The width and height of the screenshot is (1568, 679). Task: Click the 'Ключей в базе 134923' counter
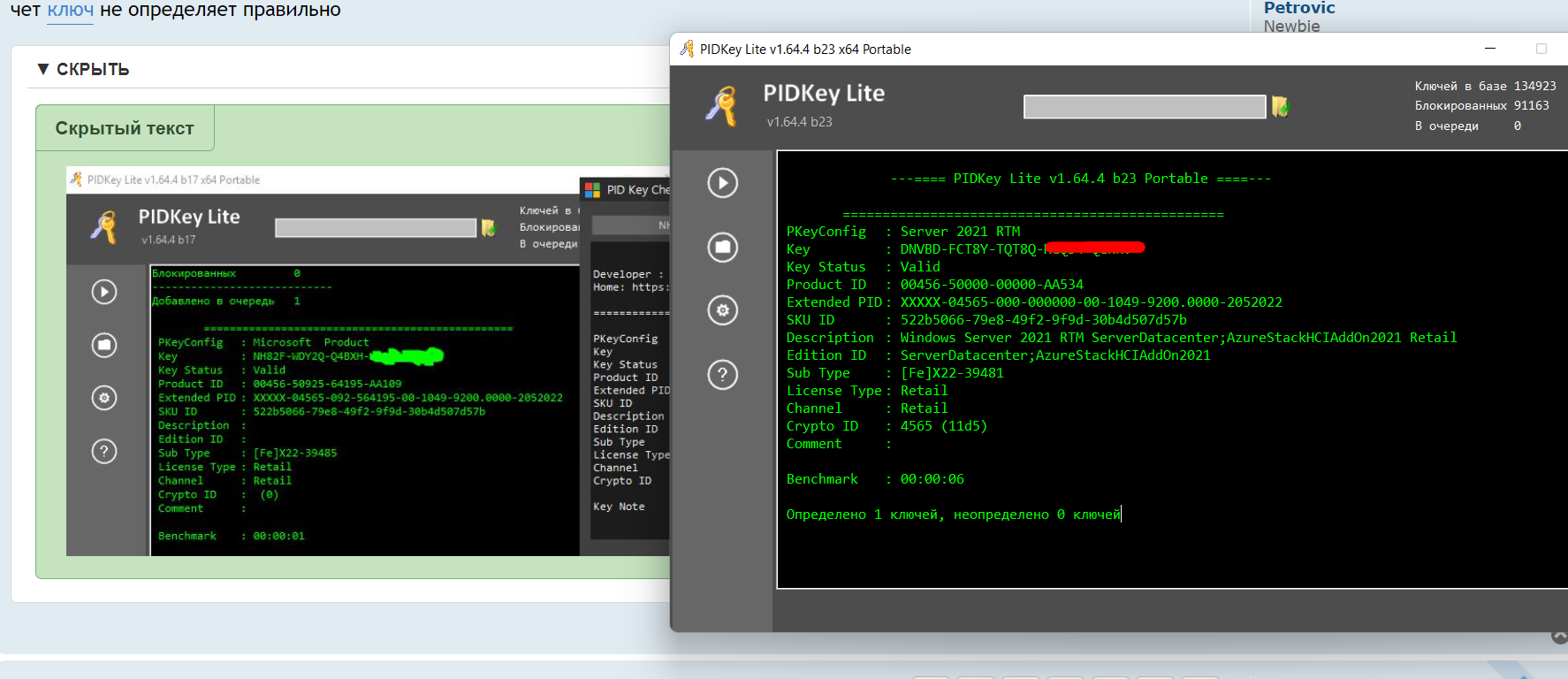1485,86
